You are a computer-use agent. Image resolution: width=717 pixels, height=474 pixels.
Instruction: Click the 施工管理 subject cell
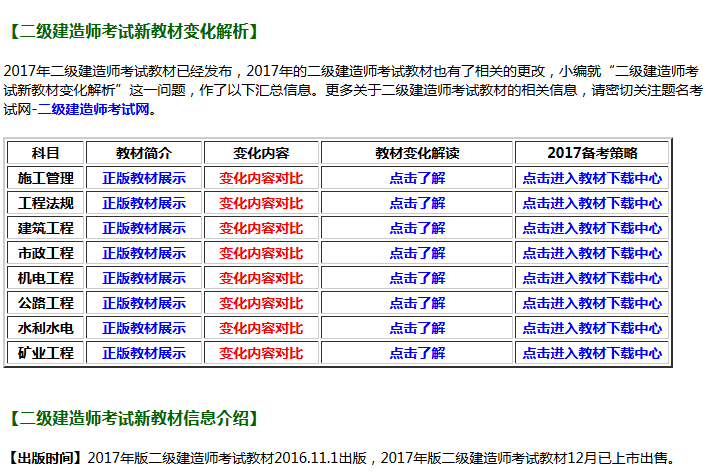45,178
